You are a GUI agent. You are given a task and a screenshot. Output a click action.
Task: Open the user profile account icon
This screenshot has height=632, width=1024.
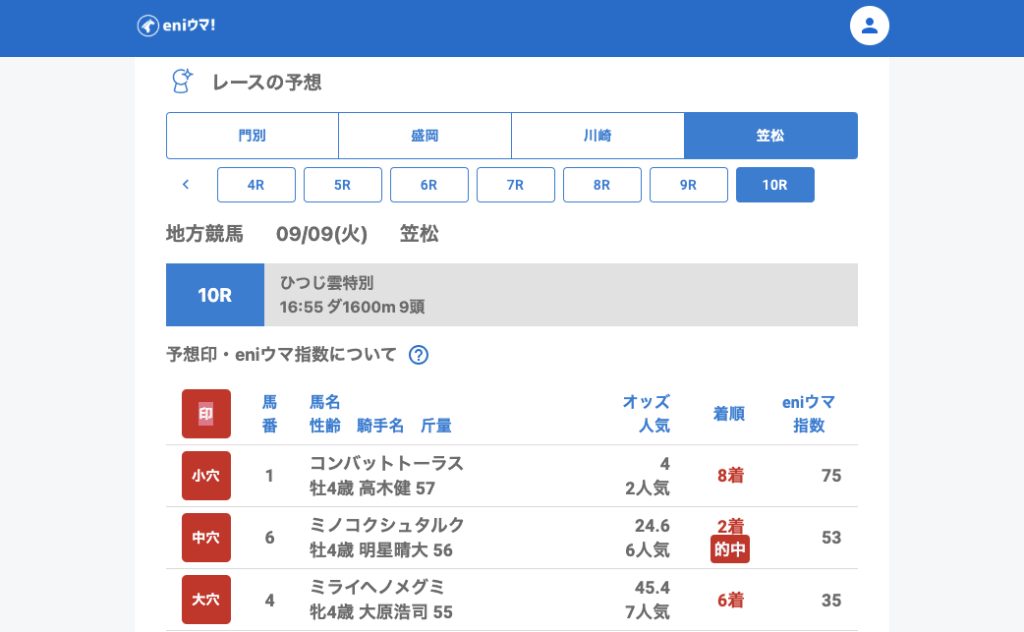pos(869,26)
